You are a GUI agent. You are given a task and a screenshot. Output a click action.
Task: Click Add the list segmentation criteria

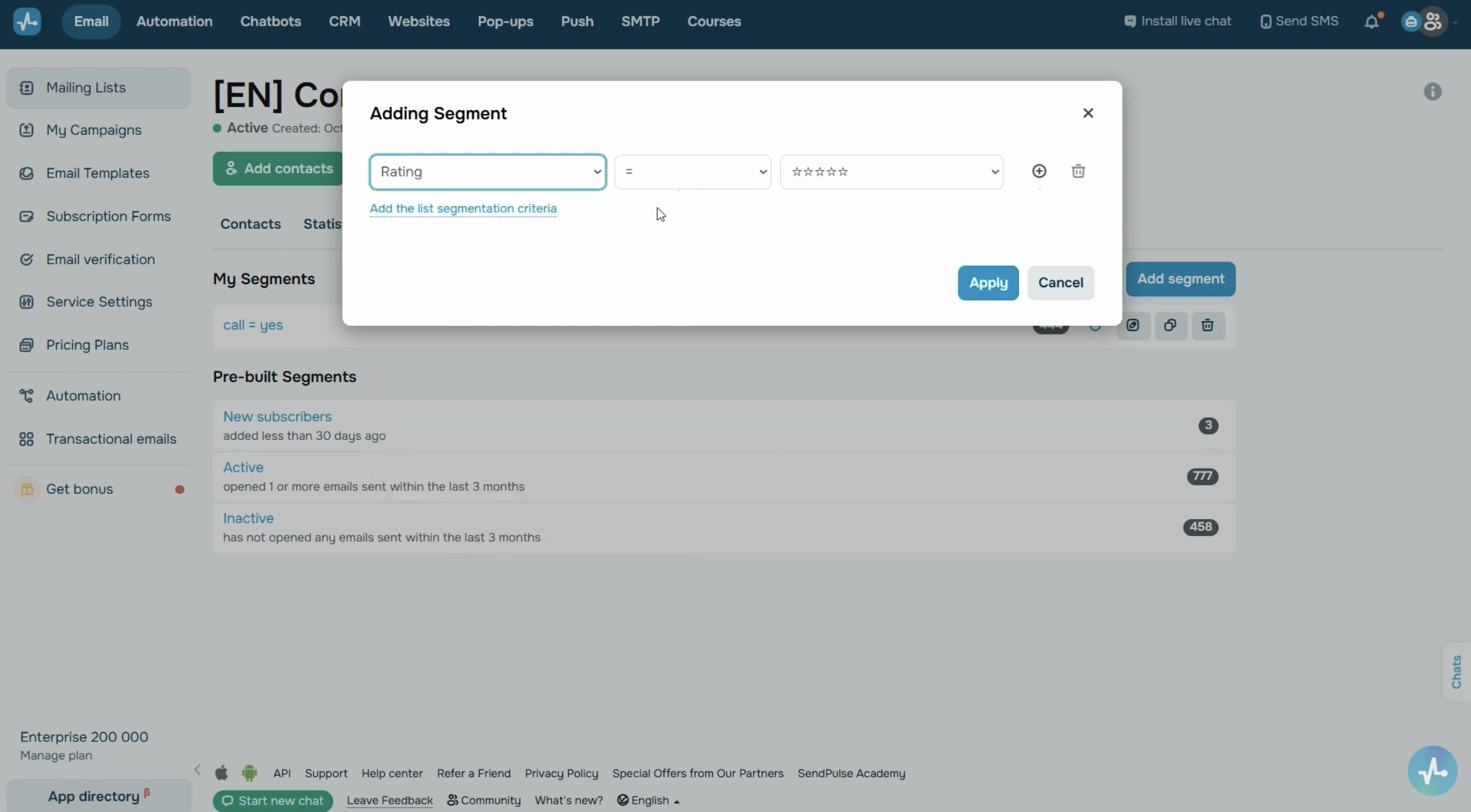click(x=463, y=208)
